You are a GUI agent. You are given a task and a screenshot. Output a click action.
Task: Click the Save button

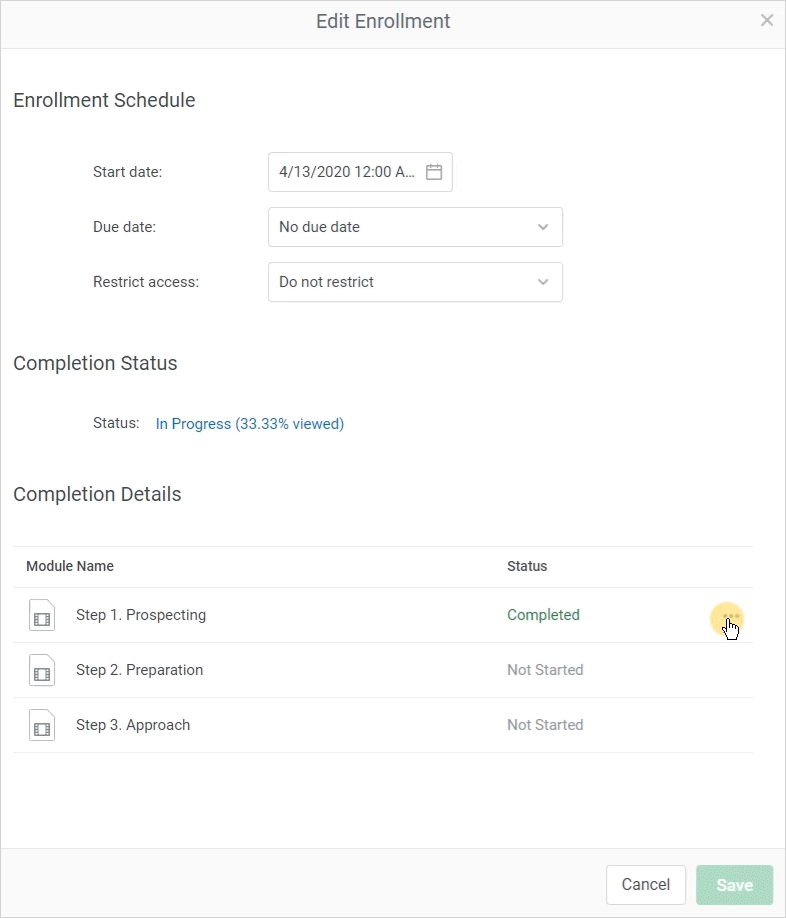click(x=734, y=885)
